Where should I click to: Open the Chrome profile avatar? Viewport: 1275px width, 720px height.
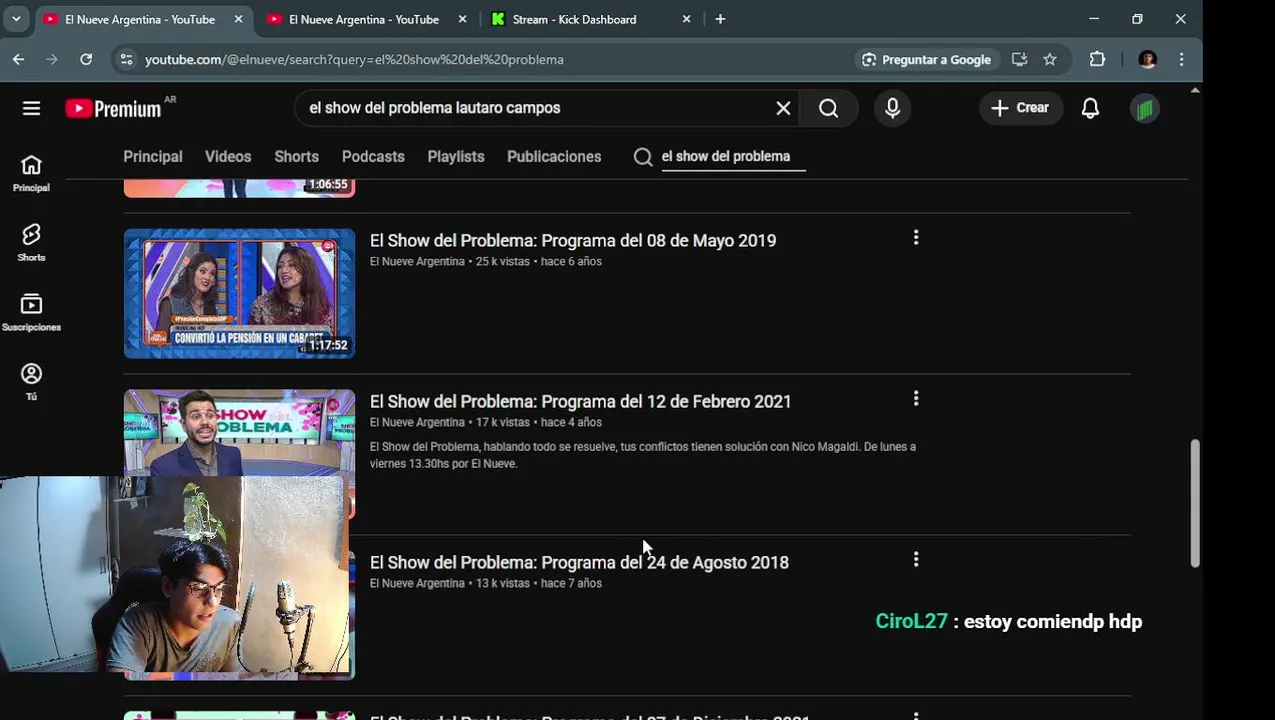(1147, 59)
